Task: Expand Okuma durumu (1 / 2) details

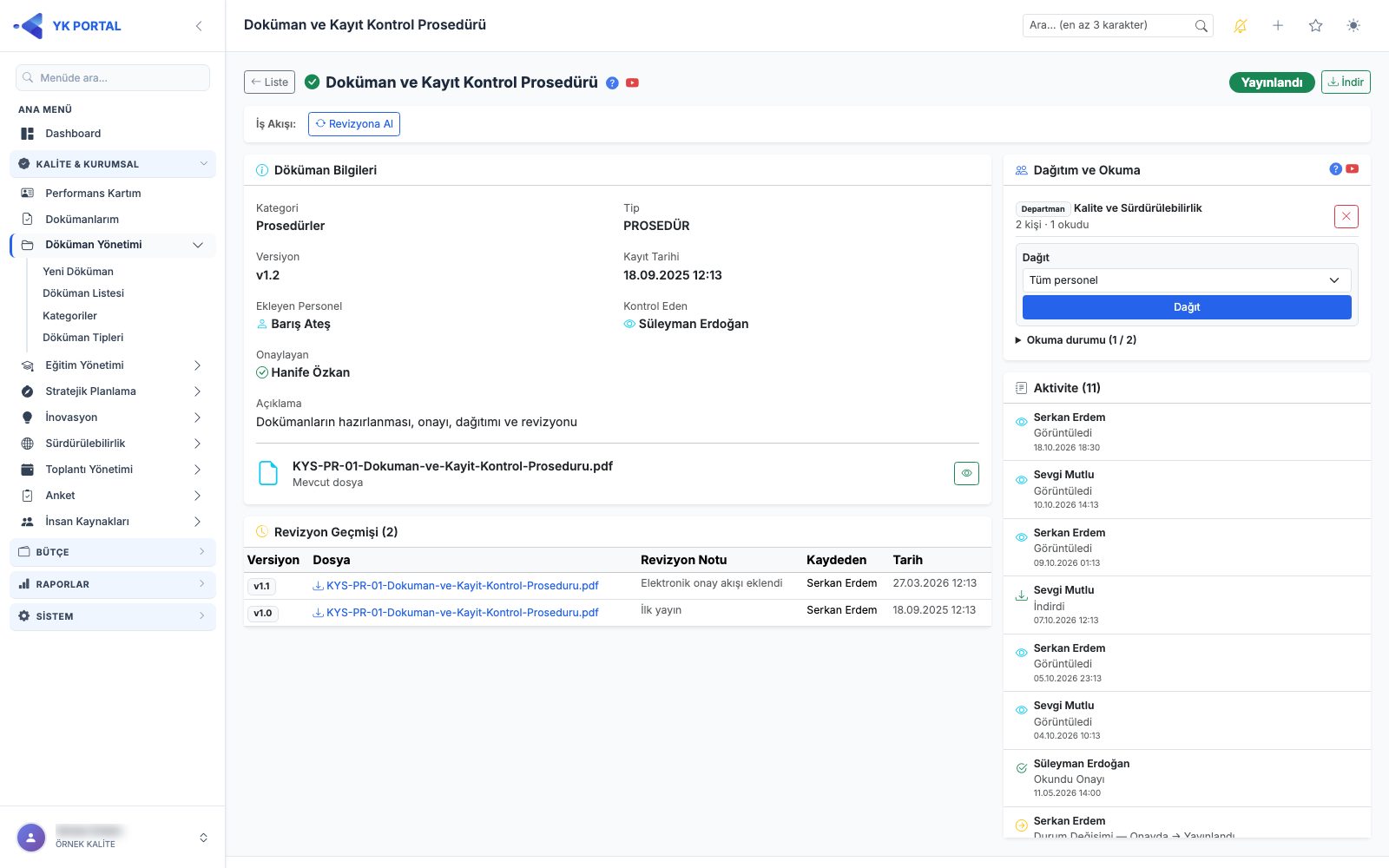Action: 1076,340
